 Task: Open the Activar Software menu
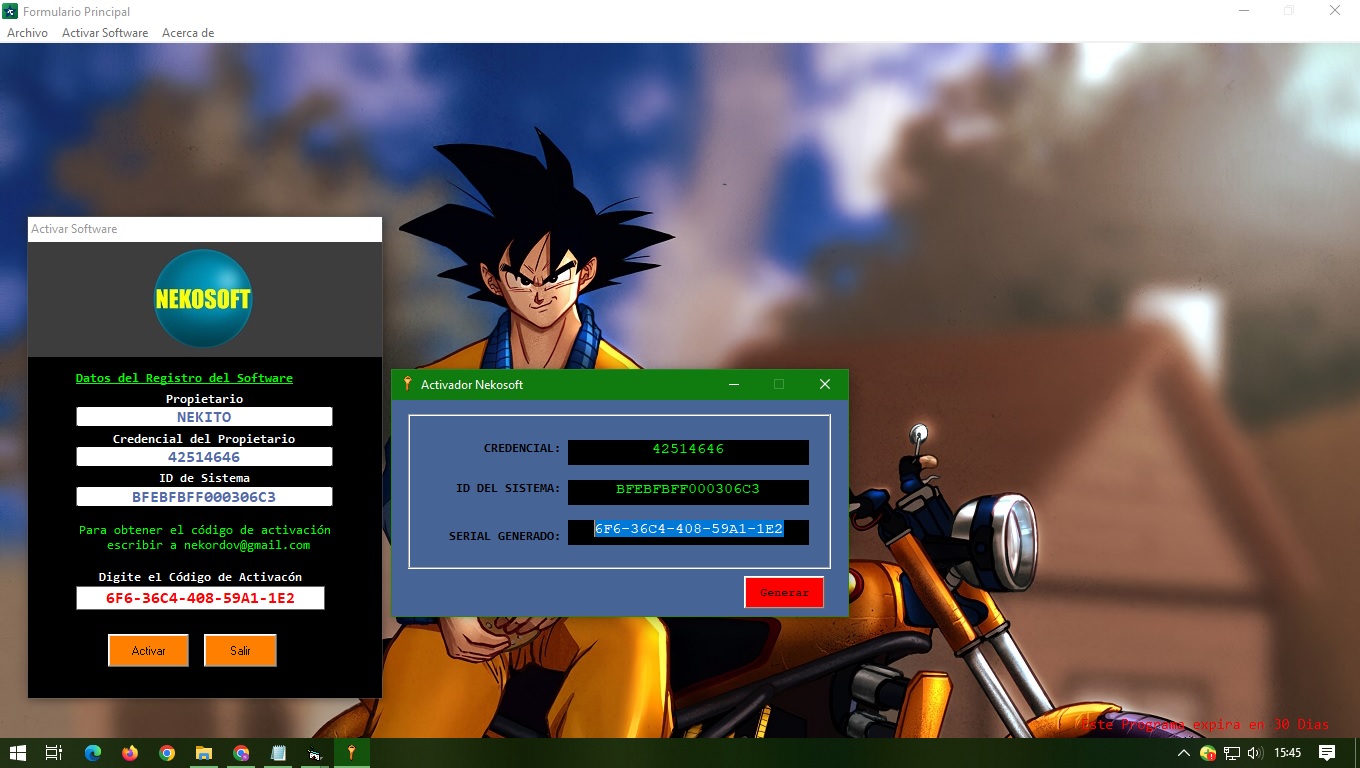[x=105, y=33]
